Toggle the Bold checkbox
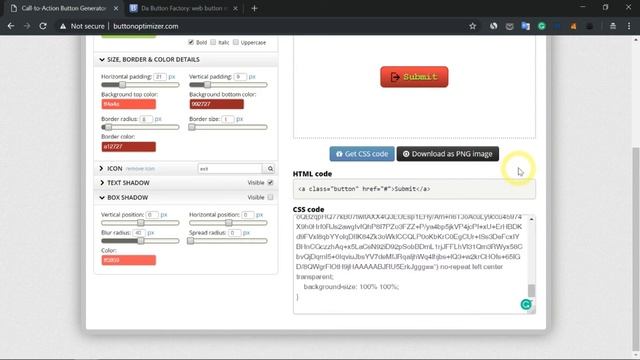This screenshot has width=640, height=360. point(191,42)
